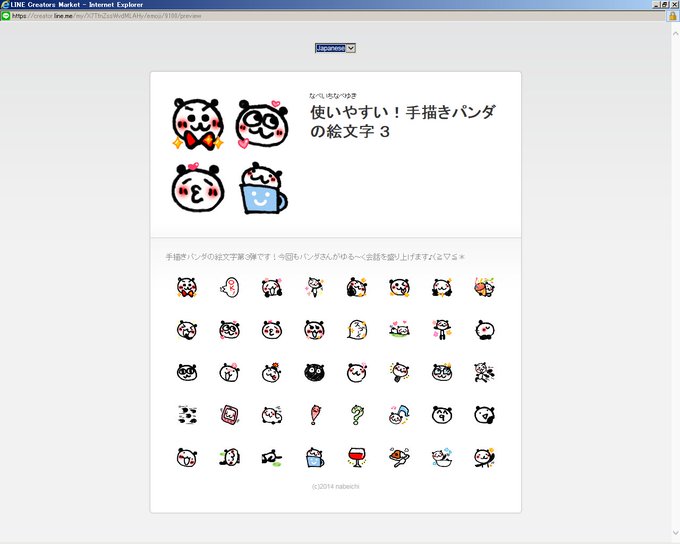The width and height of the screenshot is (680, 544).
Task: Click the green question mark emoji
Action: (x=357, y=415)
